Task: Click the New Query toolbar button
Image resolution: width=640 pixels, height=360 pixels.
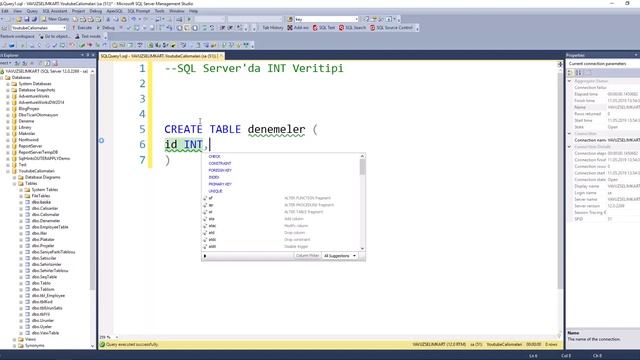Action: point(55,19)
